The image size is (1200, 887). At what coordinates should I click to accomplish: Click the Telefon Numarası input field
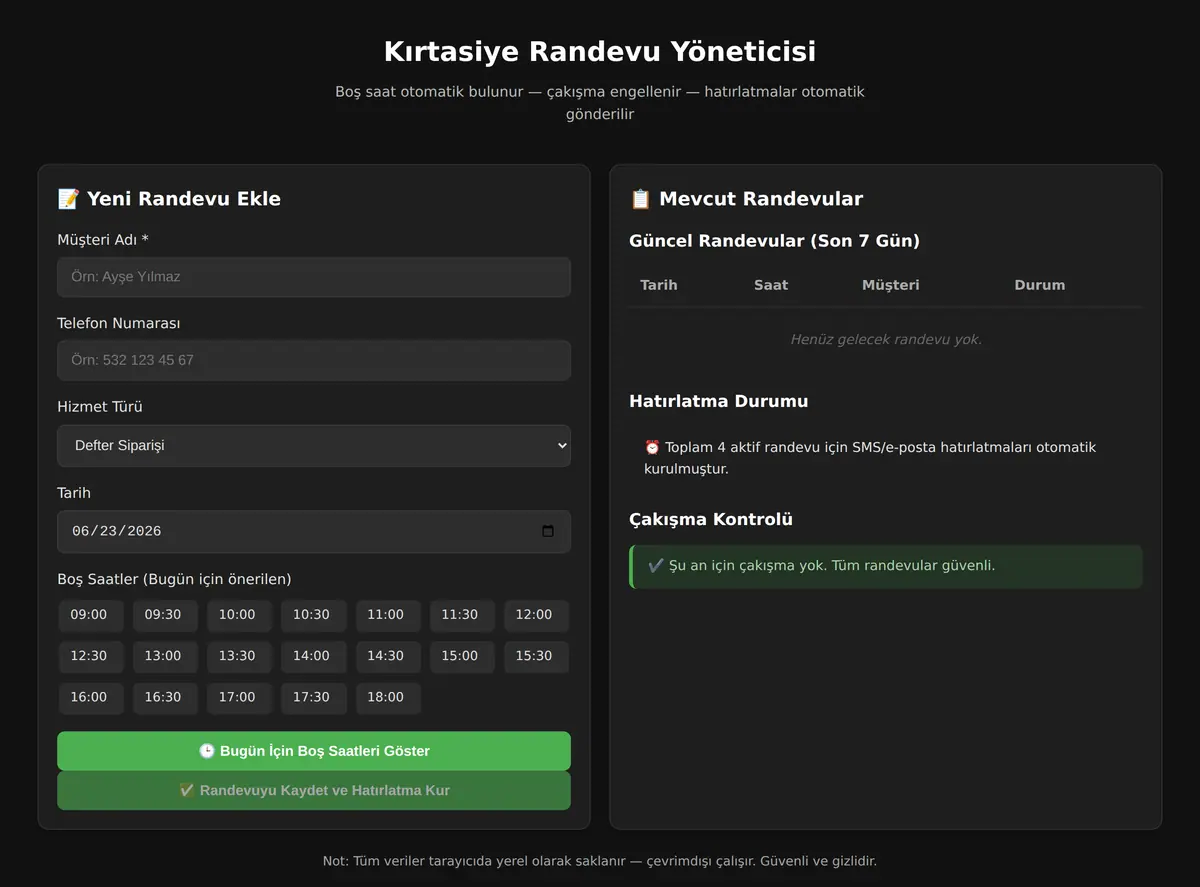click(314, 360)
